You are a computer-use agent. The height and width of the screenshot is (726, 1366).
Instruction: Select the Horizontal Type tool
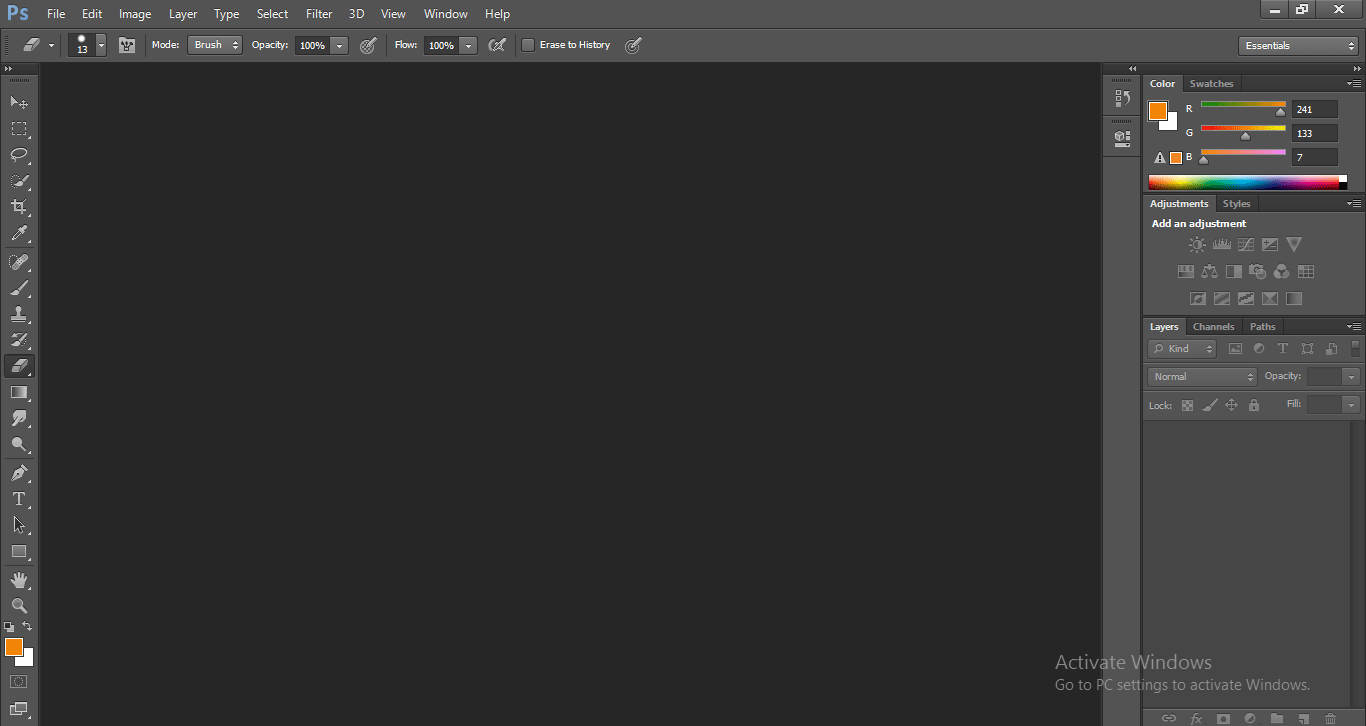click(19, 498)
